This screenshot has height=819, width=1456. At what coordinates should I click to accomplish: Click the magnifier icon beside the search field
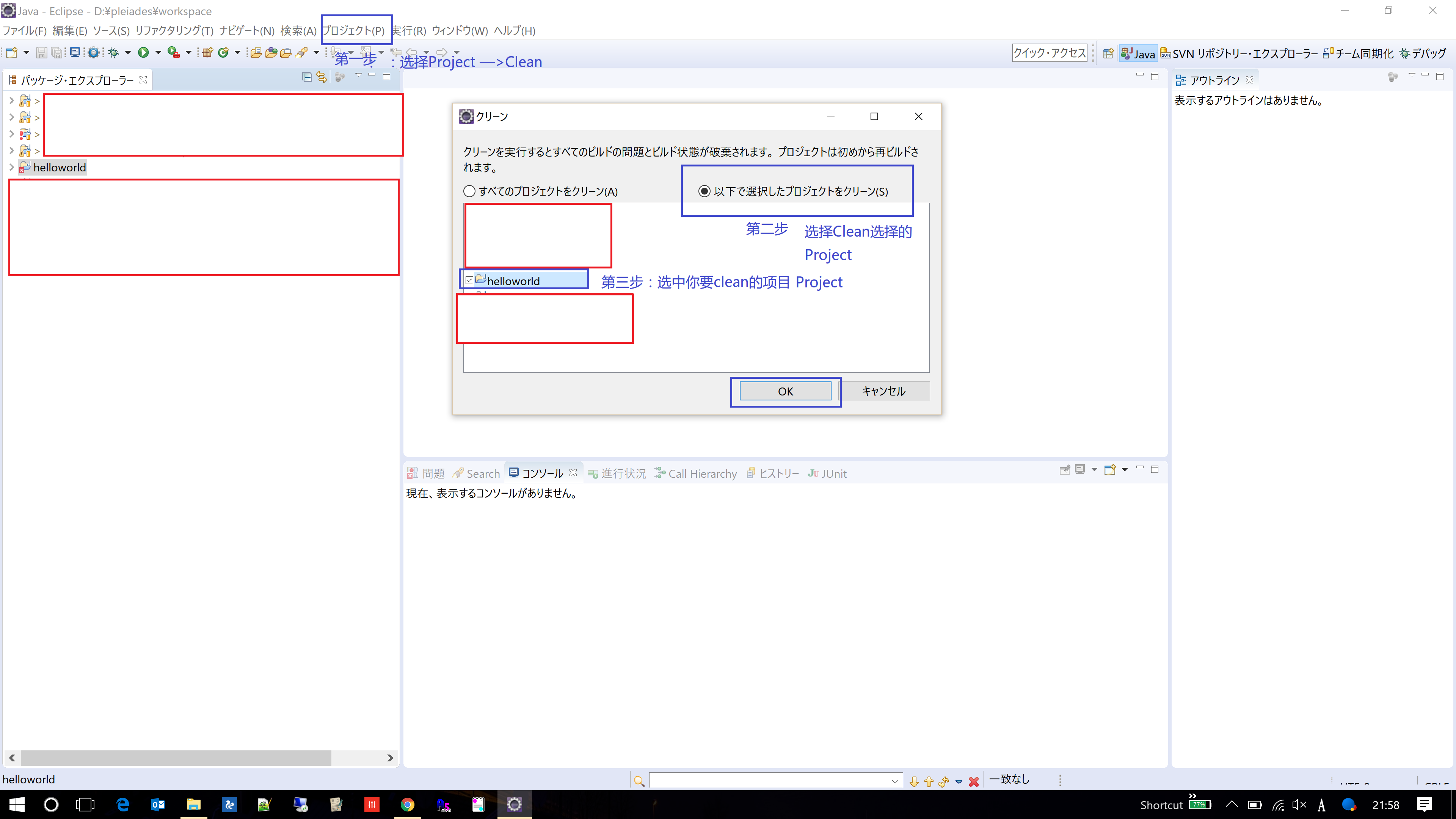639,781
